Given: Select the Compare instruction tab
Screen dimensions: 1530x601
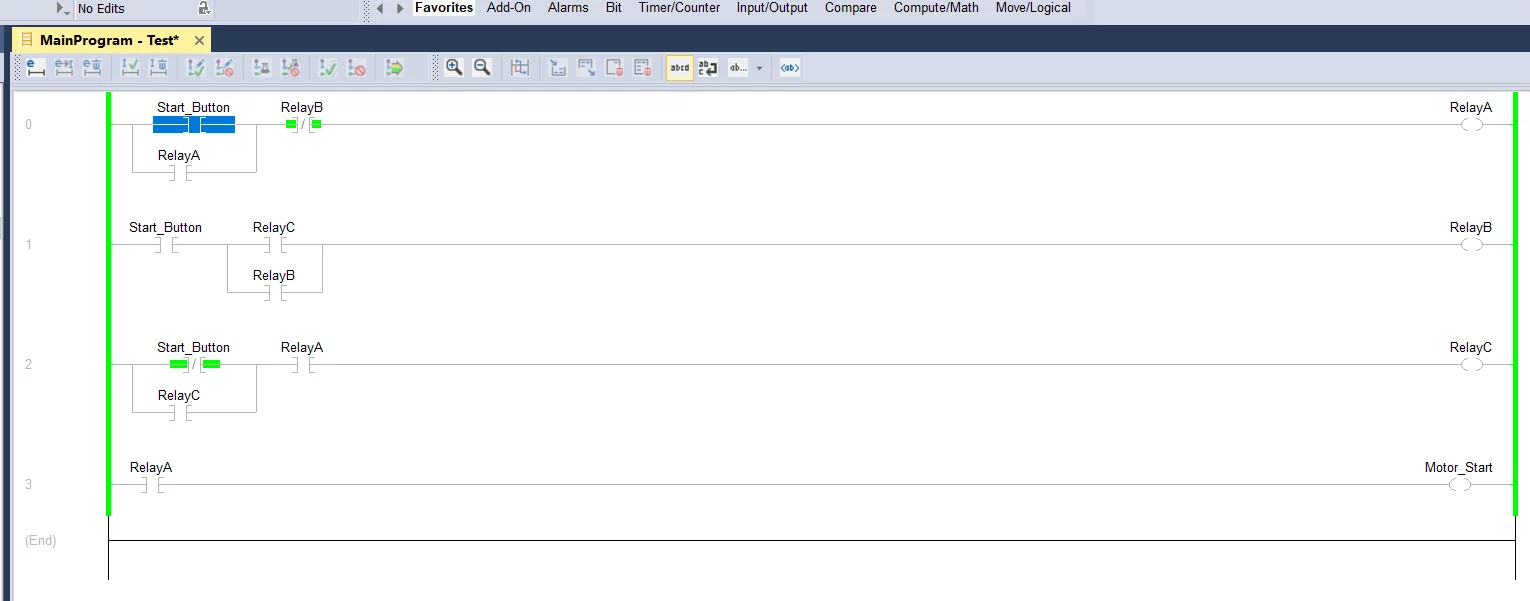Looking at the screenshot, I should (851, 8).
